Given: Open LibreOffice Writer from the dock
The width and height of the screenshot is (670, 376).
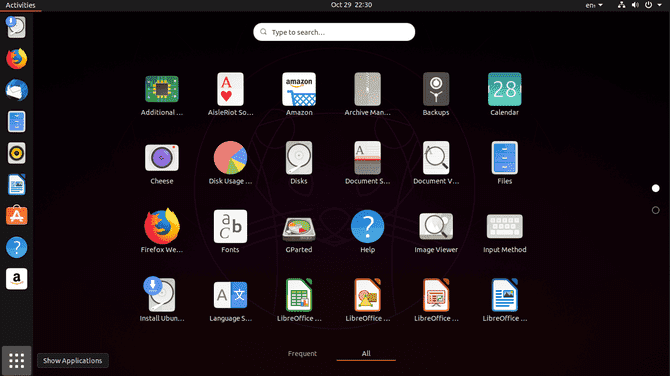Looking at the screenshot, I should tap(16, 185).
